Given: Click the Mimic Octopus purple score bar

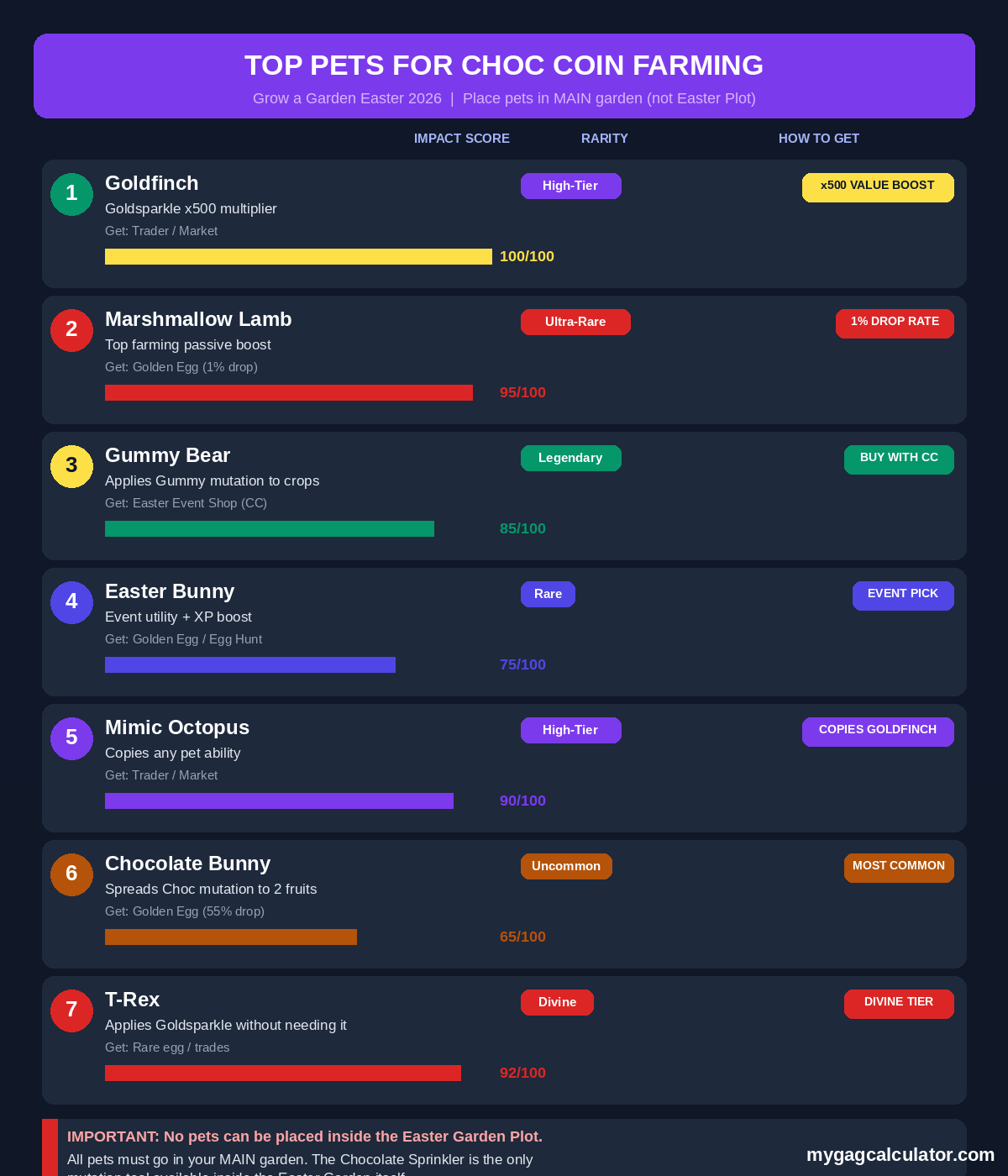Looking at the screenshot, I should (279, 801).
